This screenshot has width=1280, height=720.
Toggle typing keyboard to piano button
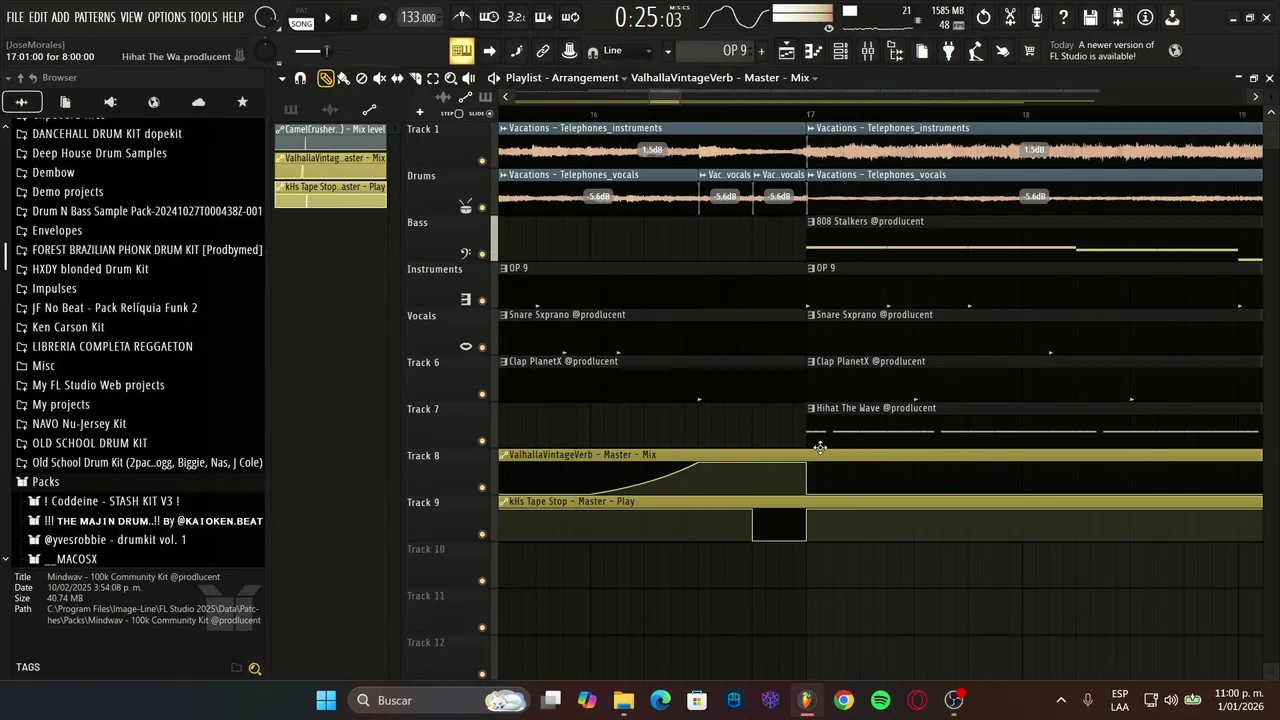coord(461,51)
